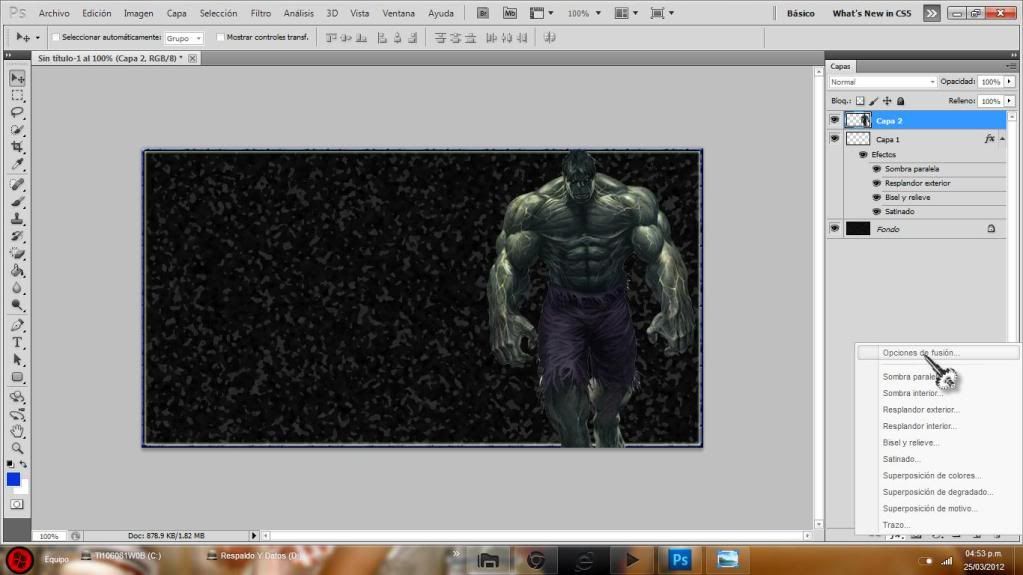Image resolution: width=1023 pixels, height=575 pixels.
Task: Choose Trazo from the effects menu
Action: point(896,525)
